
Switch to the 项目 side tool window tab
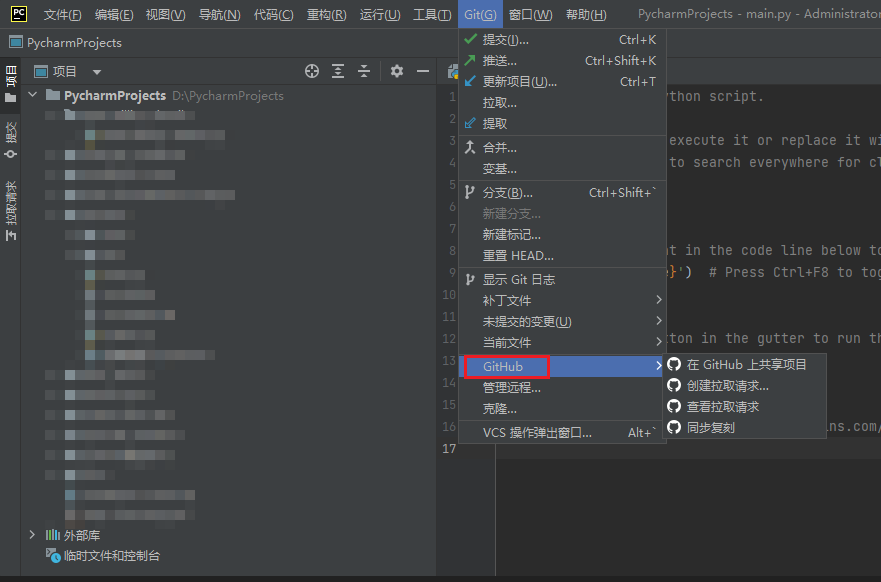pyautogui.click(x=11, y=84)
